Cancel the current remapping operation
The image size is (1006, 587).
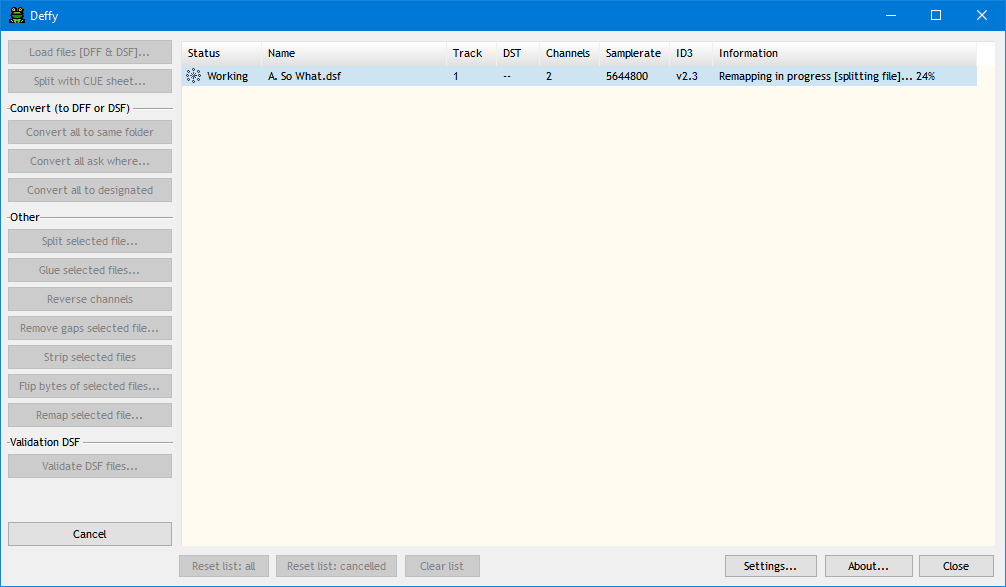pos(90,534)
